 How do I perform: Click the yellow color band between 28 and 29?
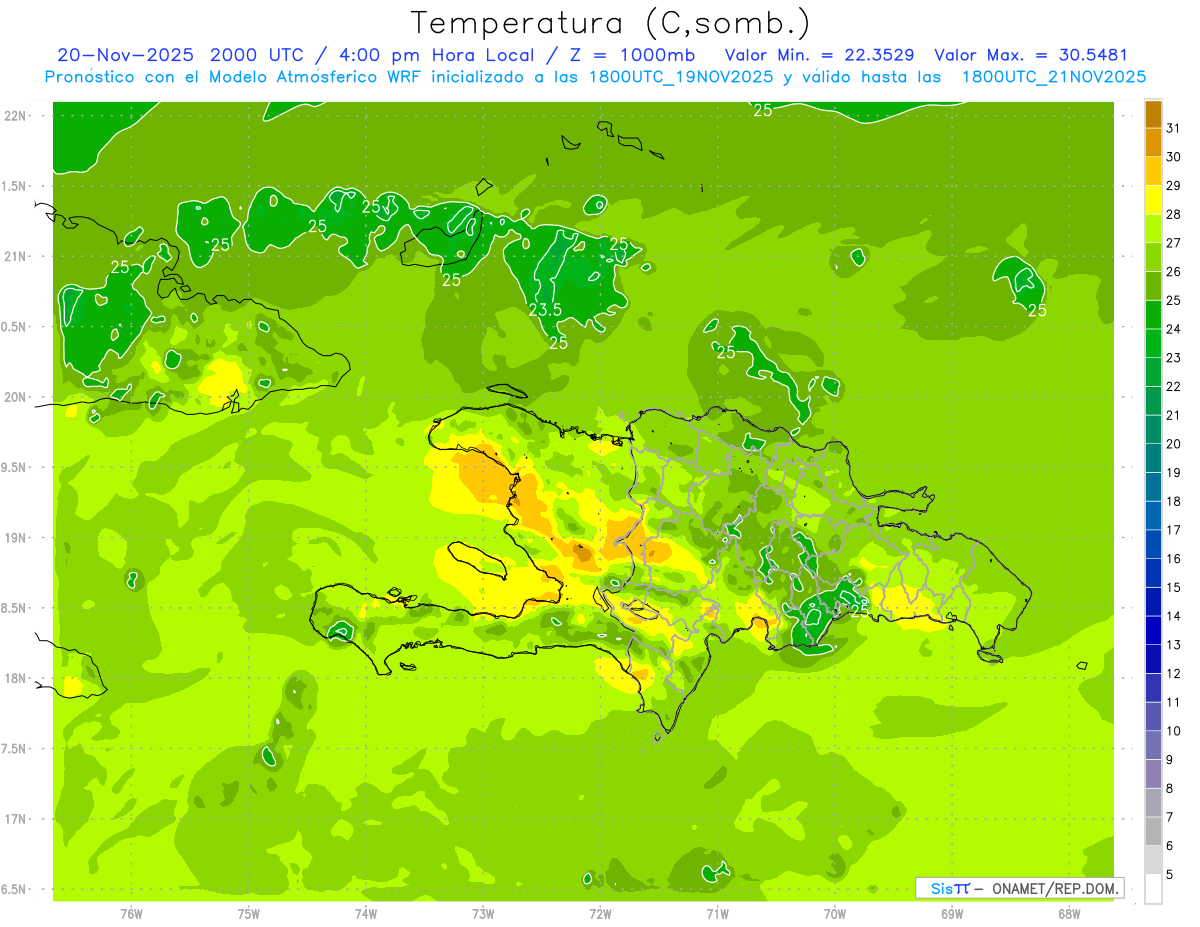coord(1153,200)
